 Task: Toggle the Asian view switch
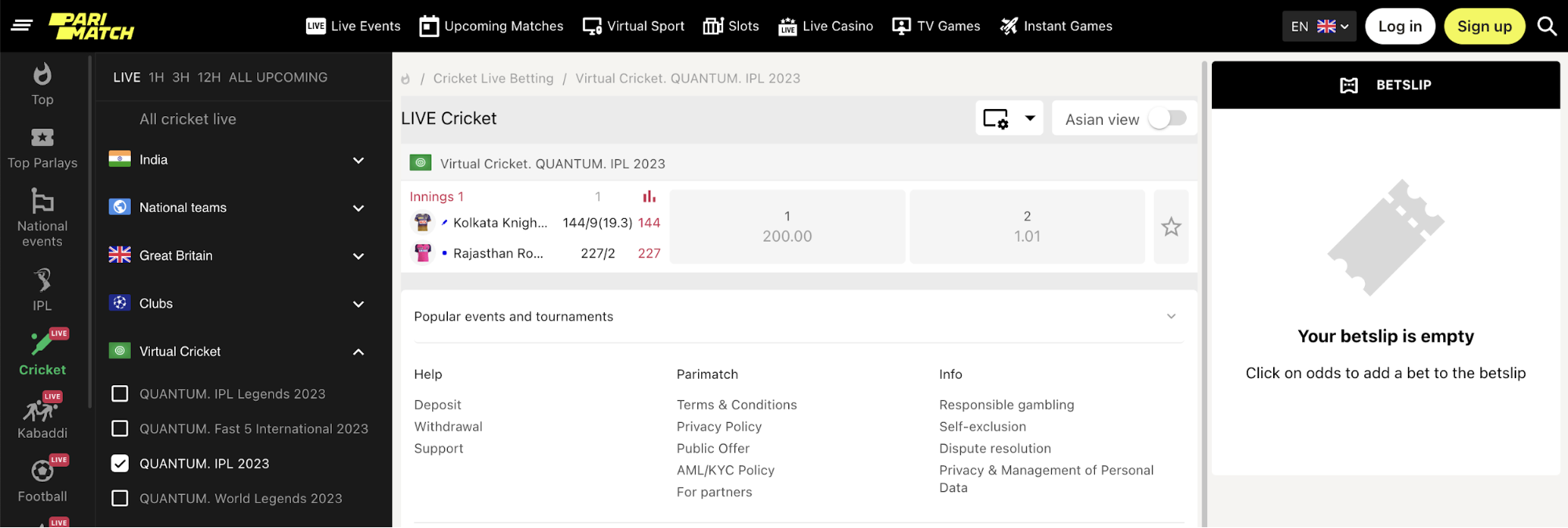1167,118
